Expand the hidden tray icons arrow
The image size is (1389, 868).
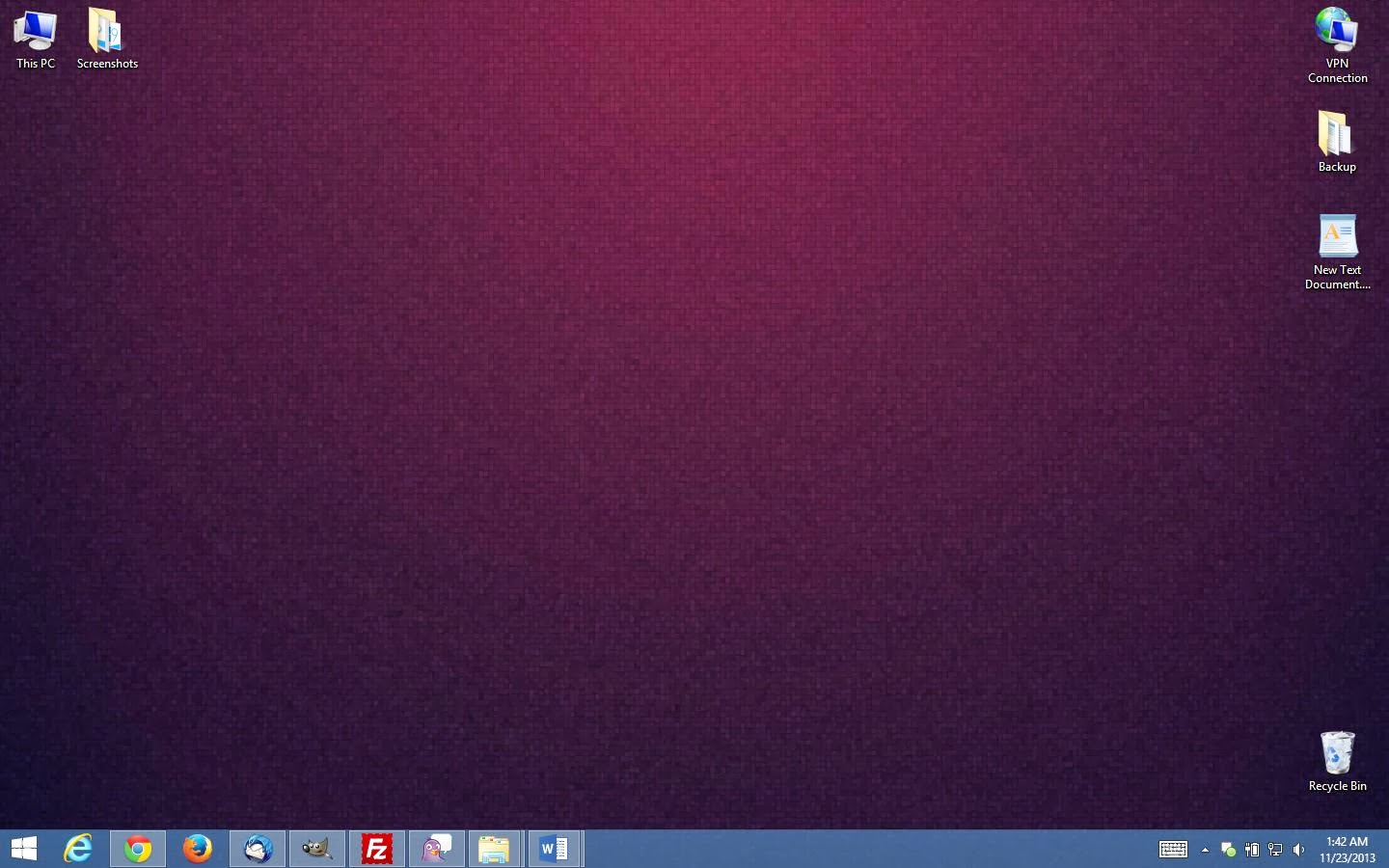coord(1205,850)
